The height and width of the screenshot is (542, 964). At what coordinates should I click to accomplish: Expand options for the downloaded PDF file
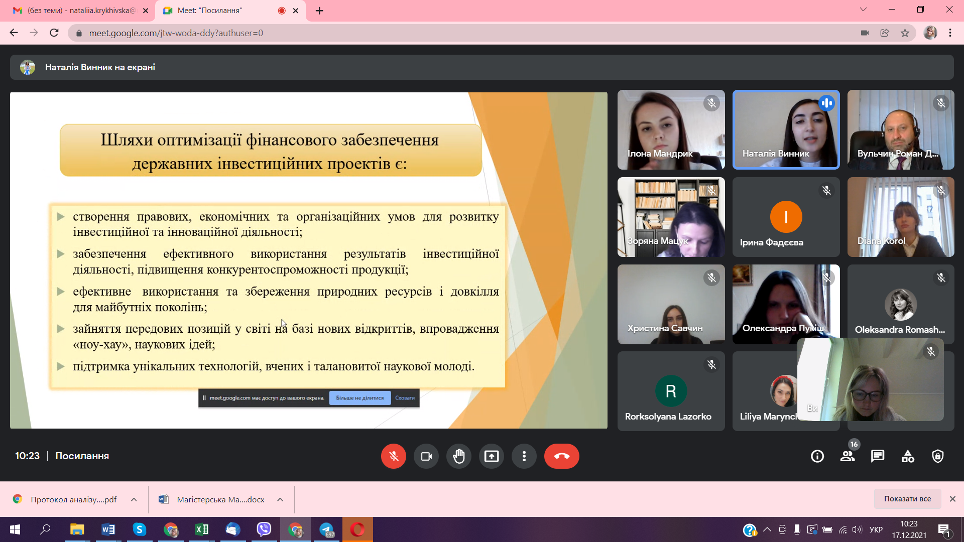tap(133, 499)
